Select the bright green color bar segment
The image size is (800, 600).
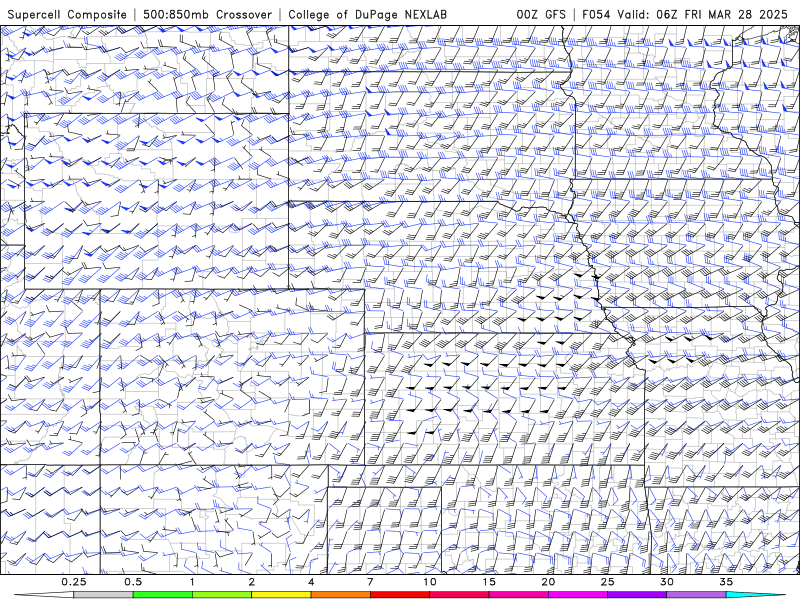(163, 595)
